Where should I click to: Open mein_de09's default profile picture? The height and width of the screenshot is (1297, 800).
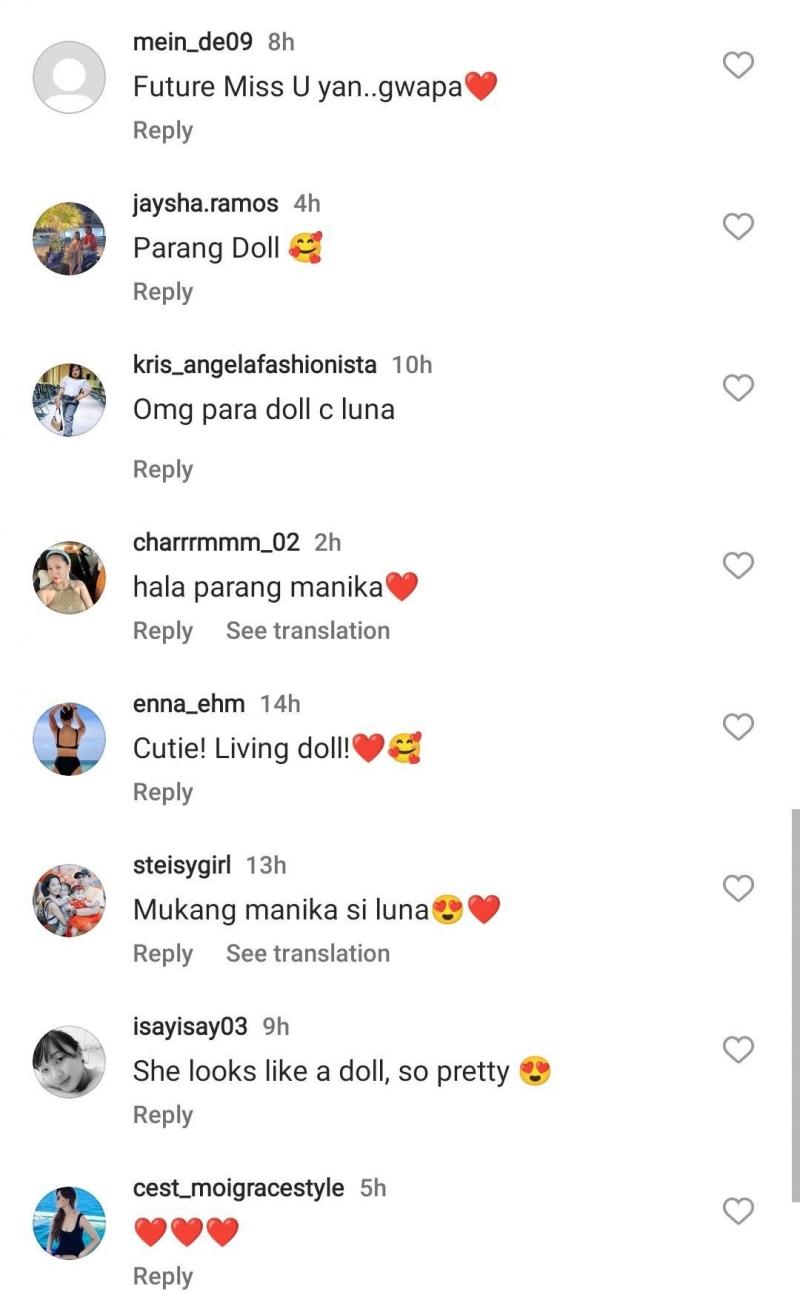pyautogui.click(x=69, y=77)
